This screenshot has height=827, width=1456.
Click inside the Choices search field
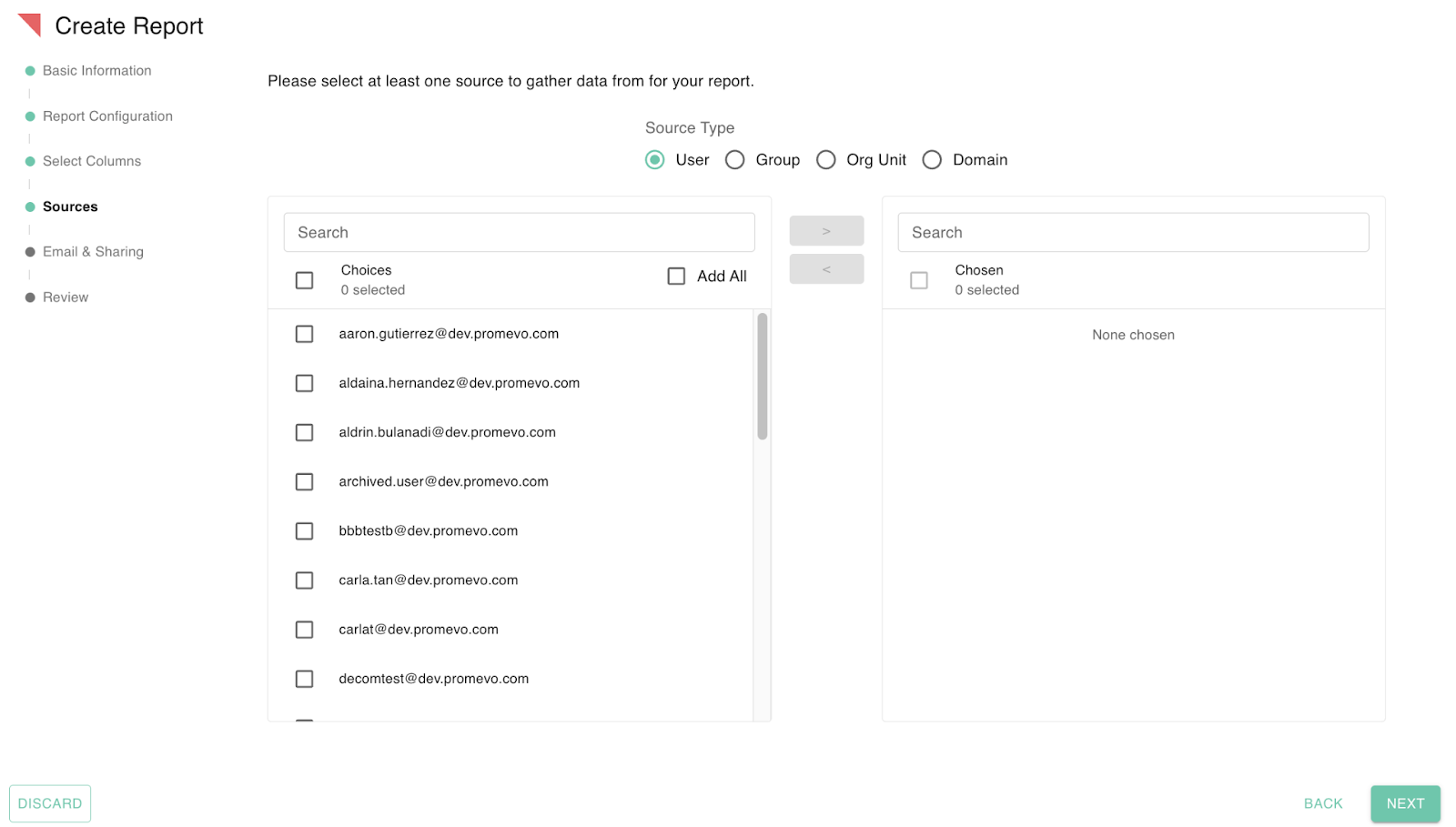[519, 232]
